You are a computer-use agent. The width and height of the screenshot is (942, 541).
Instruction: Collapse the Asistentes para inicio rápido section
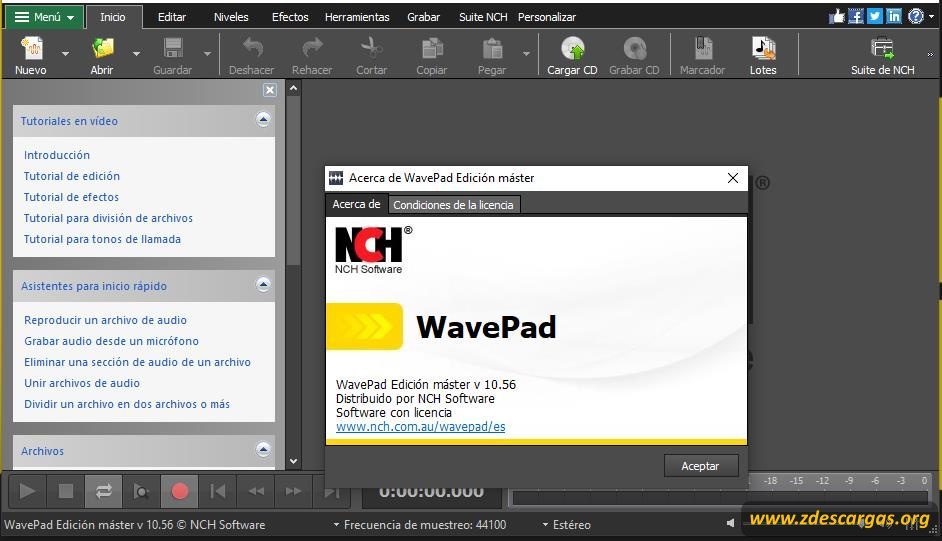coord(263,284)
